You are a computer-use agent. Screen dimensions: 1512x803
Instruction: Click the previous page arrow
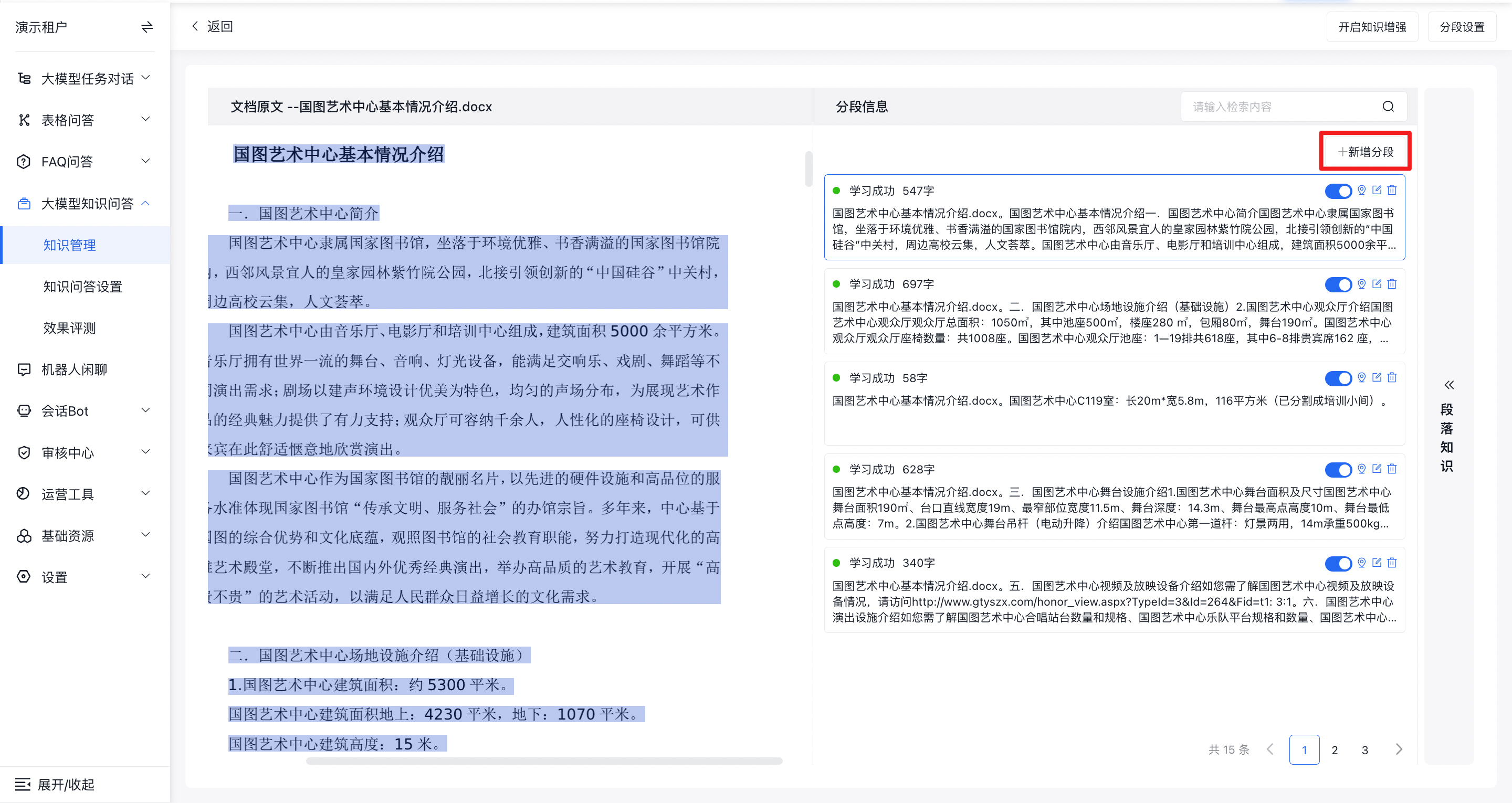1270,749
